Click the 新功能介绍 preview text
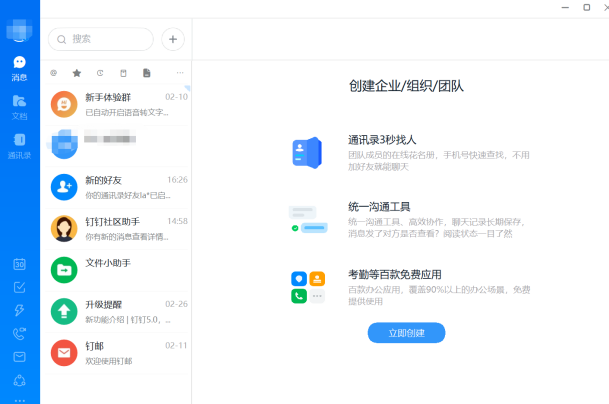The height and width of the screenshot is (404, 609). coord(128,320)
